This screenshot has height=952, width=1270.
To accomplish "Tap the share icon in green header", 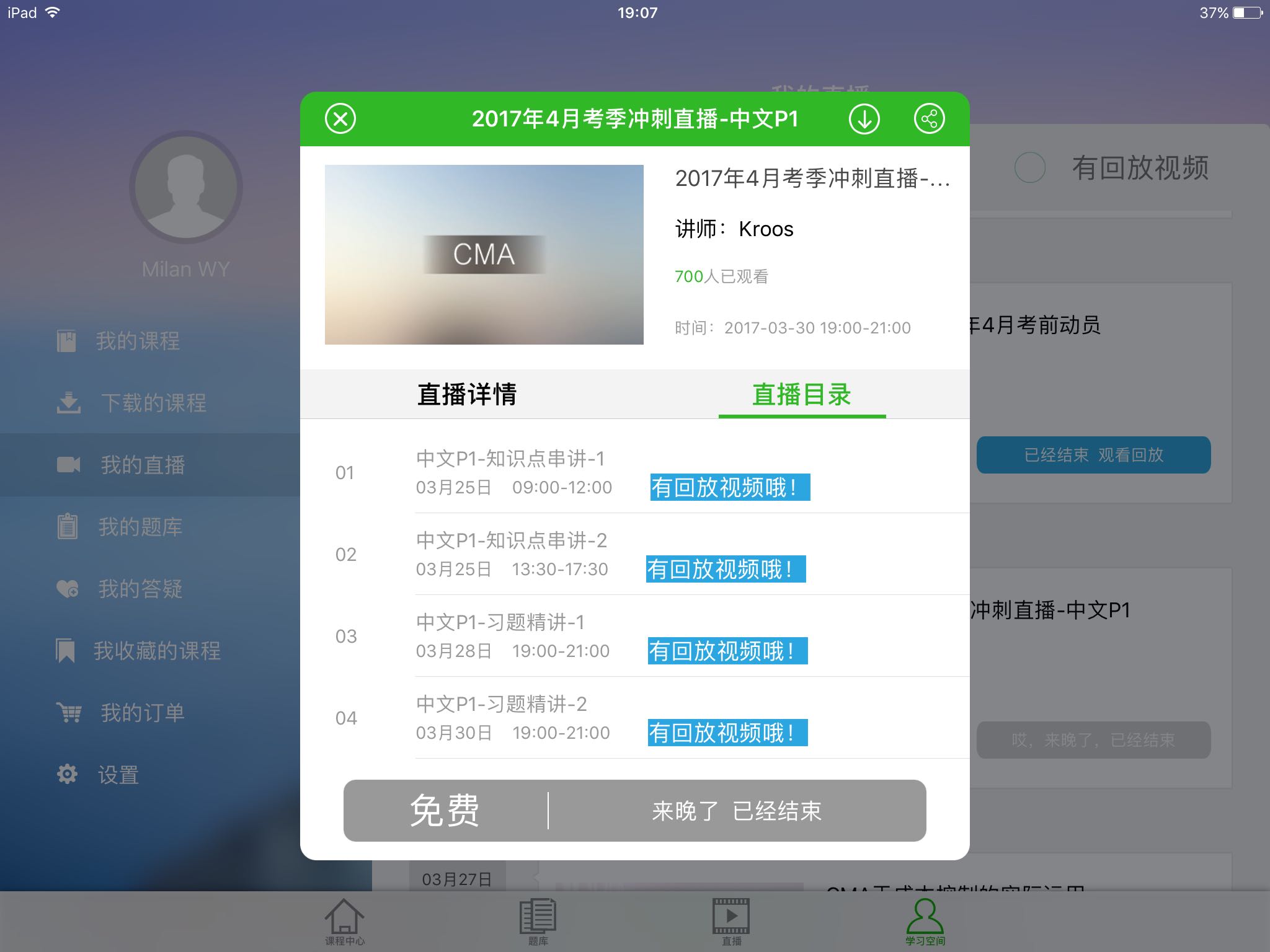I will click(x=929, y=119).
